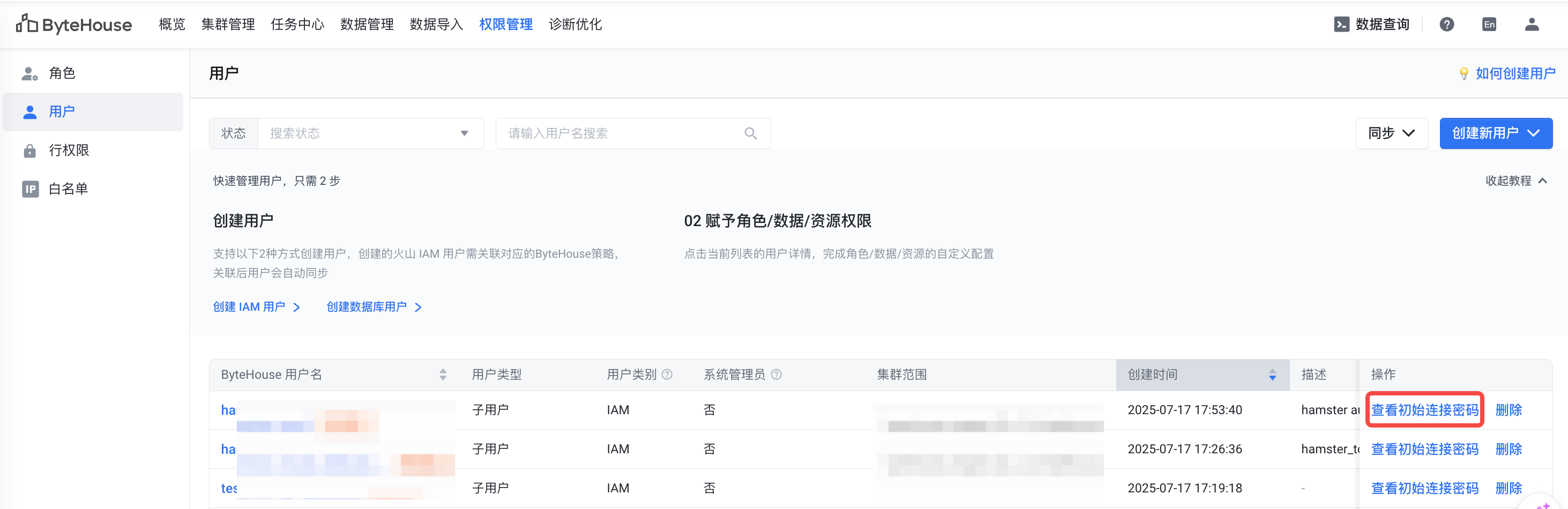Screen dimensions: 1568x509
Task: Open the help question mark icon
Action: coord(1447,24)
